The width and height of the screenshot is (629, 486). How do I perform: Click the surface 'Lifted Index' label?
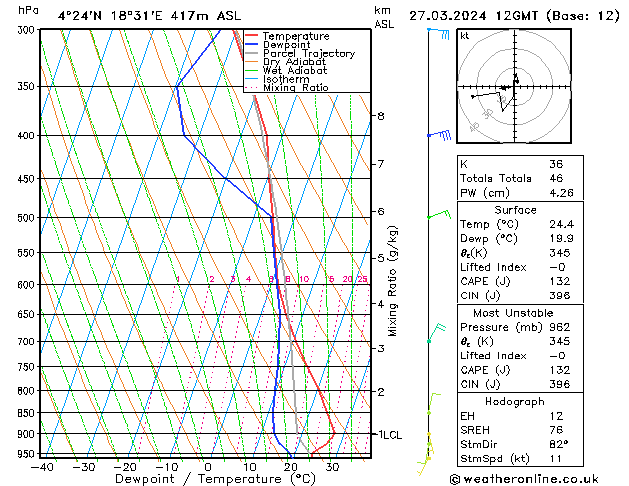click(493, 267)
